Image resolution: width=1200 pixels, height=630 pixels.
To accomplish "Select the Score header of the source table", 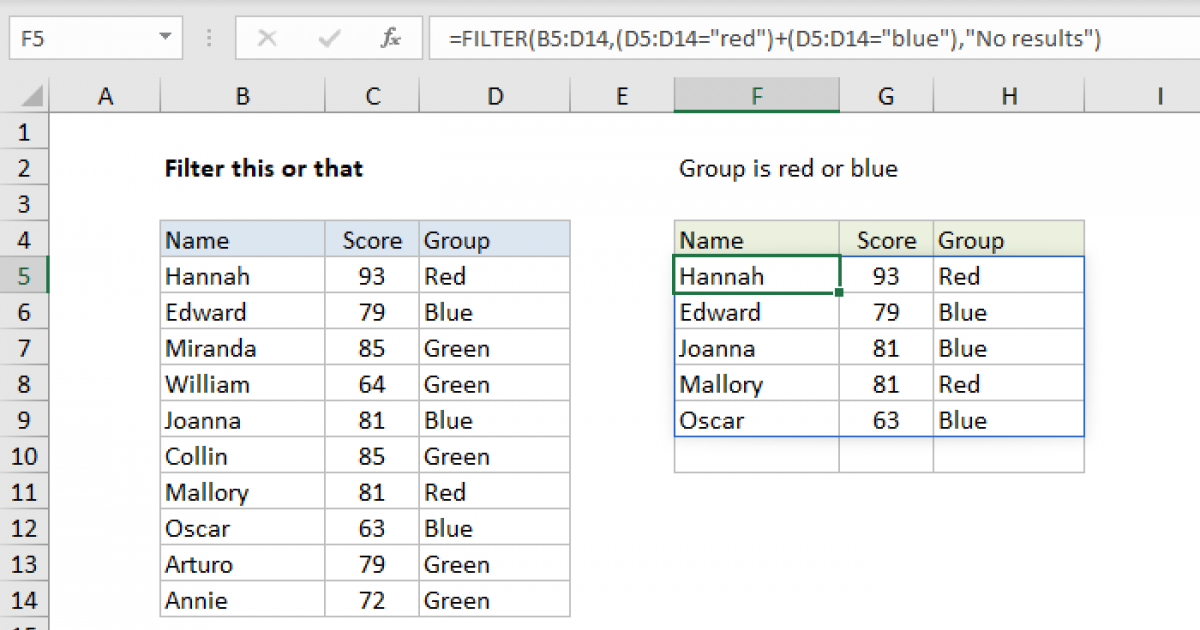I will point(372,239).
